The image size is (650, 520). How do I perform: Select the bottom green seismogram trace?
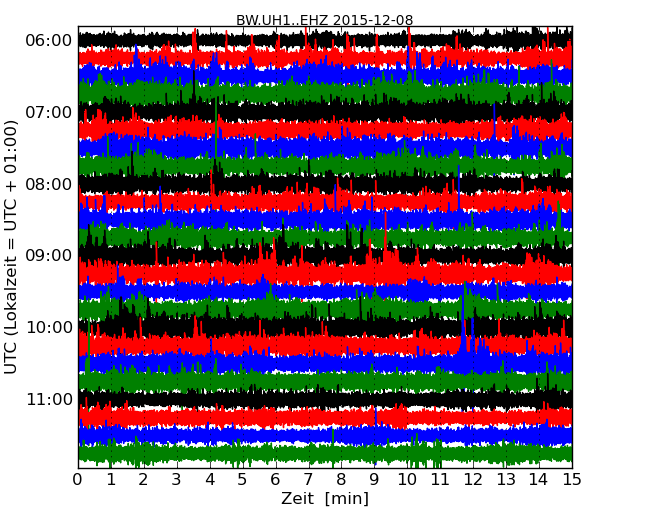click(x=325, y=453)
